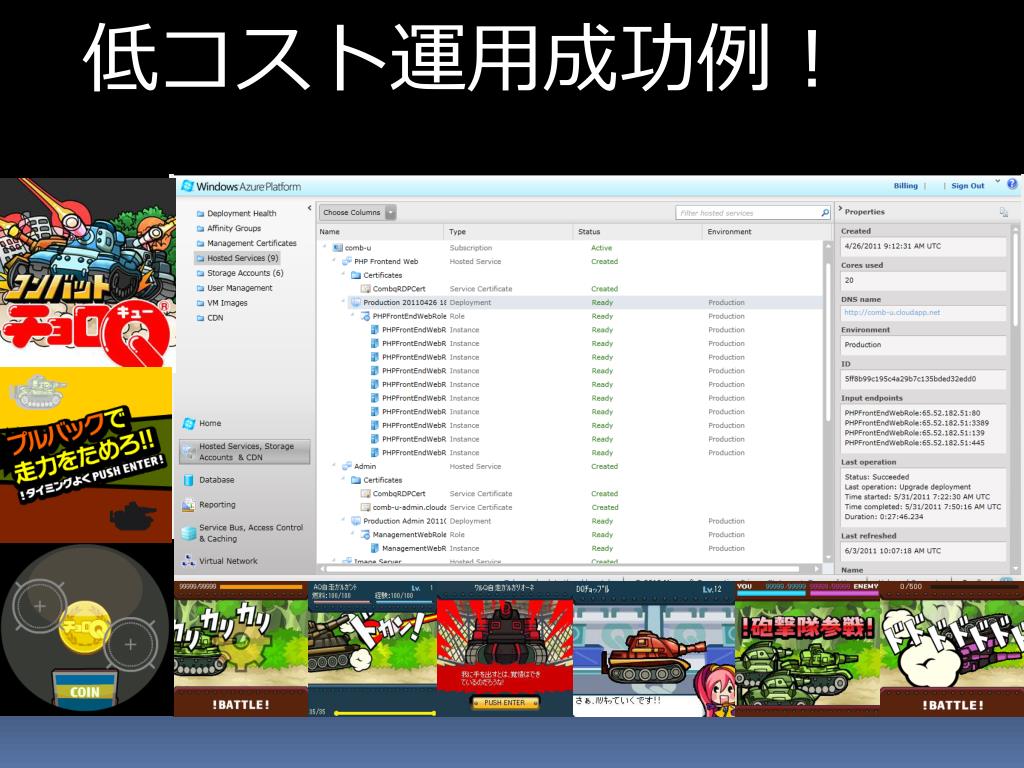1024x768 pixels.
Task: Click the Deployment Health folder icon
Action: coord(200,214)
